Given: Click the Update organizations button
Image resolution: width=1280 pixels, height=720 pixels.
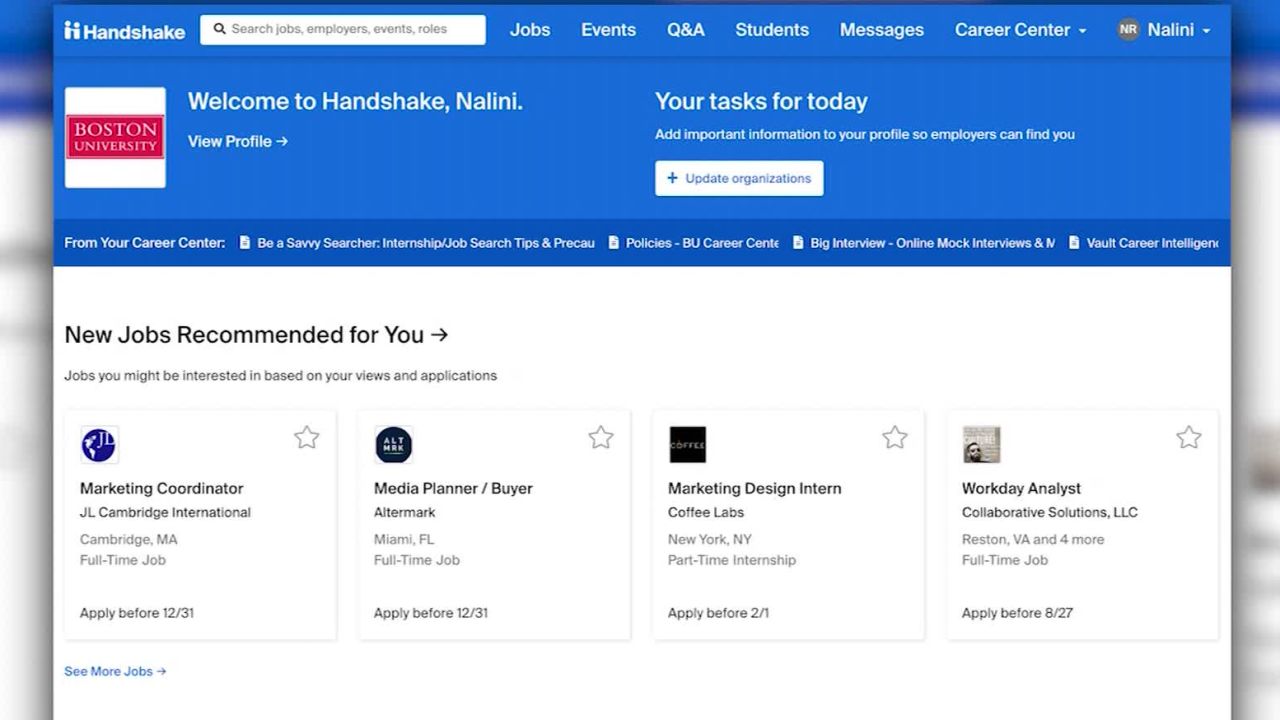Looking at the screenshot, I should pyautogui.click(x=739, y=178).
